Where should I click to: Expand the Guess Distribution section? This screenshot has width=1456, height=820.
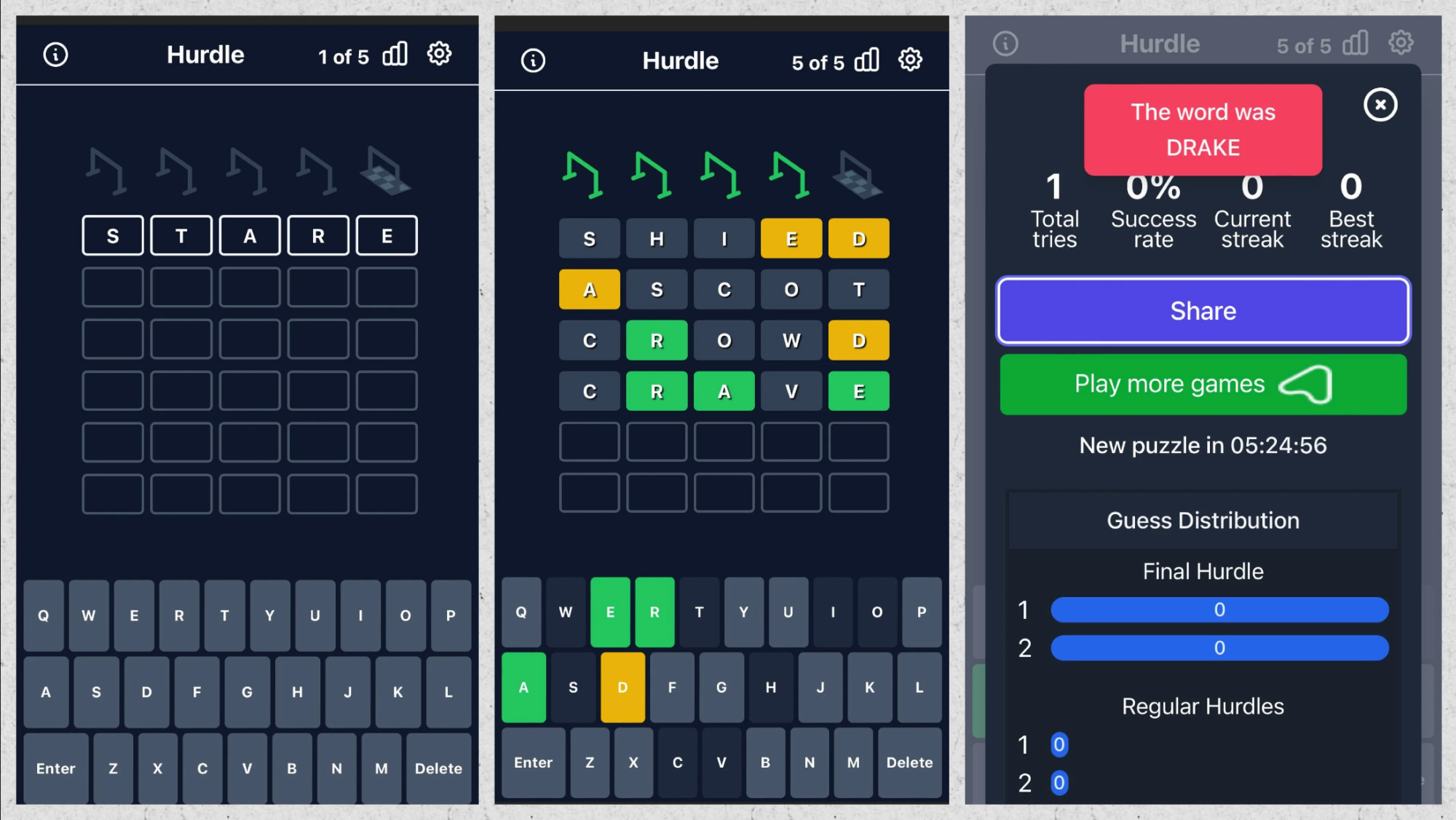point(1203,519)
